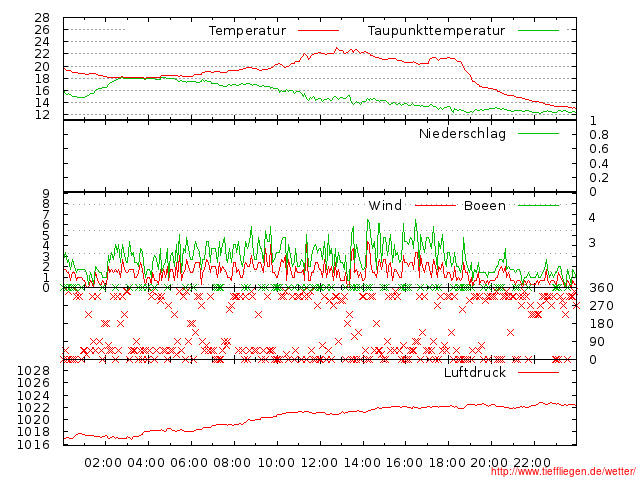This screenshot has width=640, height=480.
Task: Click the 360 wind direction axis value
Action: click(x=601, y=288)
